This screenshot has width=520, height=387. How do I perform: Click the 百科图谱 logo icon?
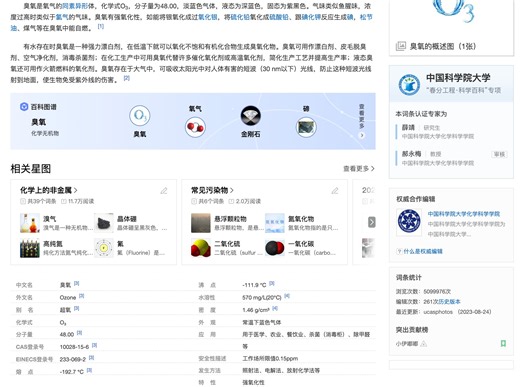[x=24, y=107]
